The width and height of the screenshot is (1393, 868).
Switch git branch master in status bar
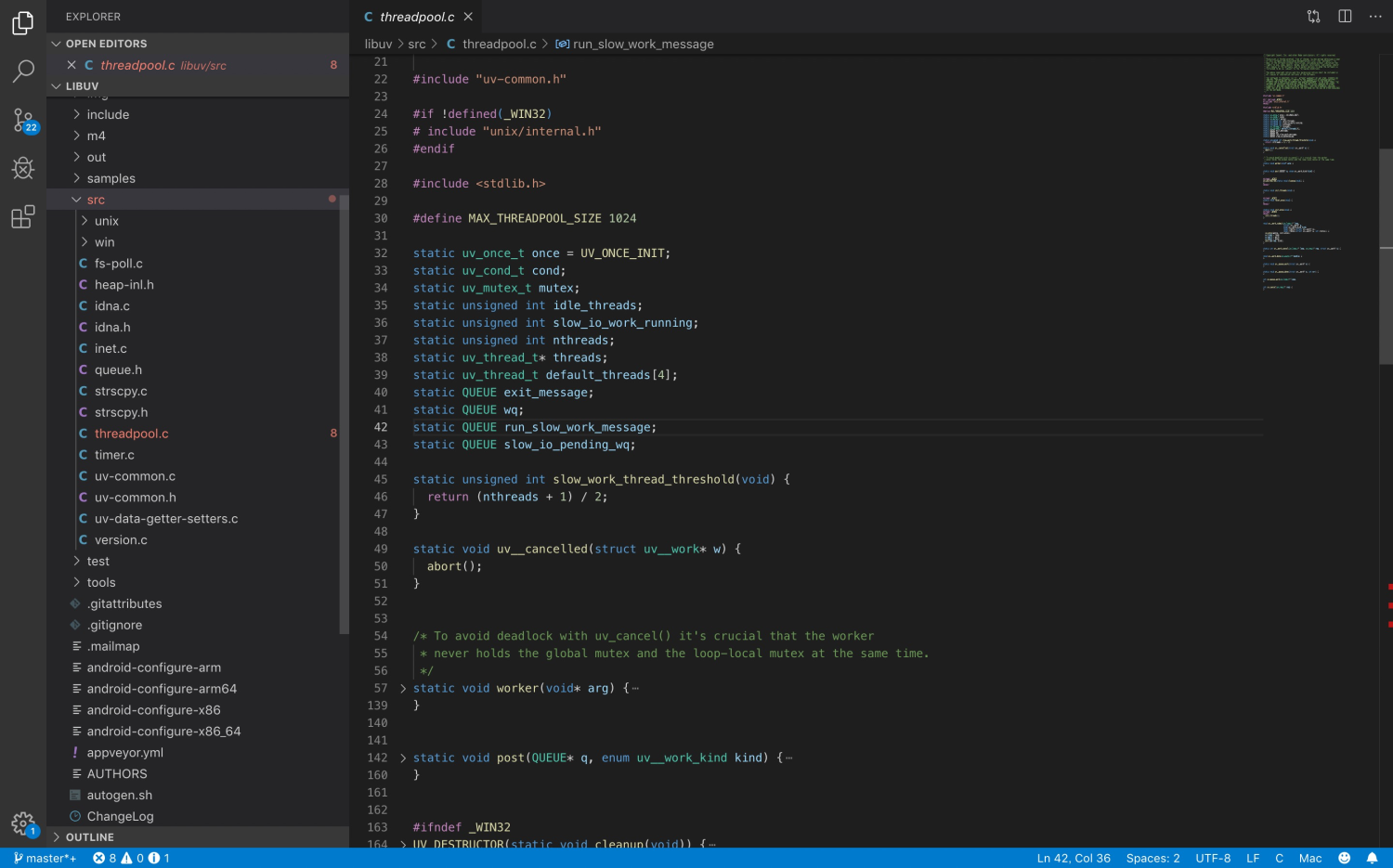point(45,858)
